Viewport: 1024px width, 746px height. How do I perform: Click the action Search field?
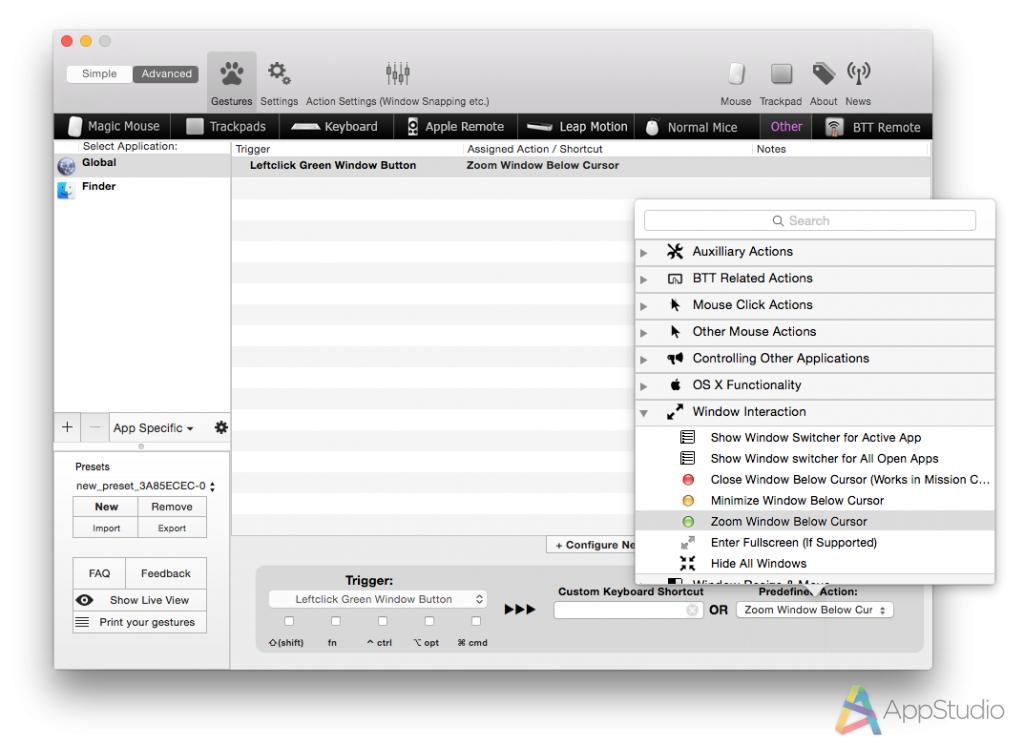809,221
